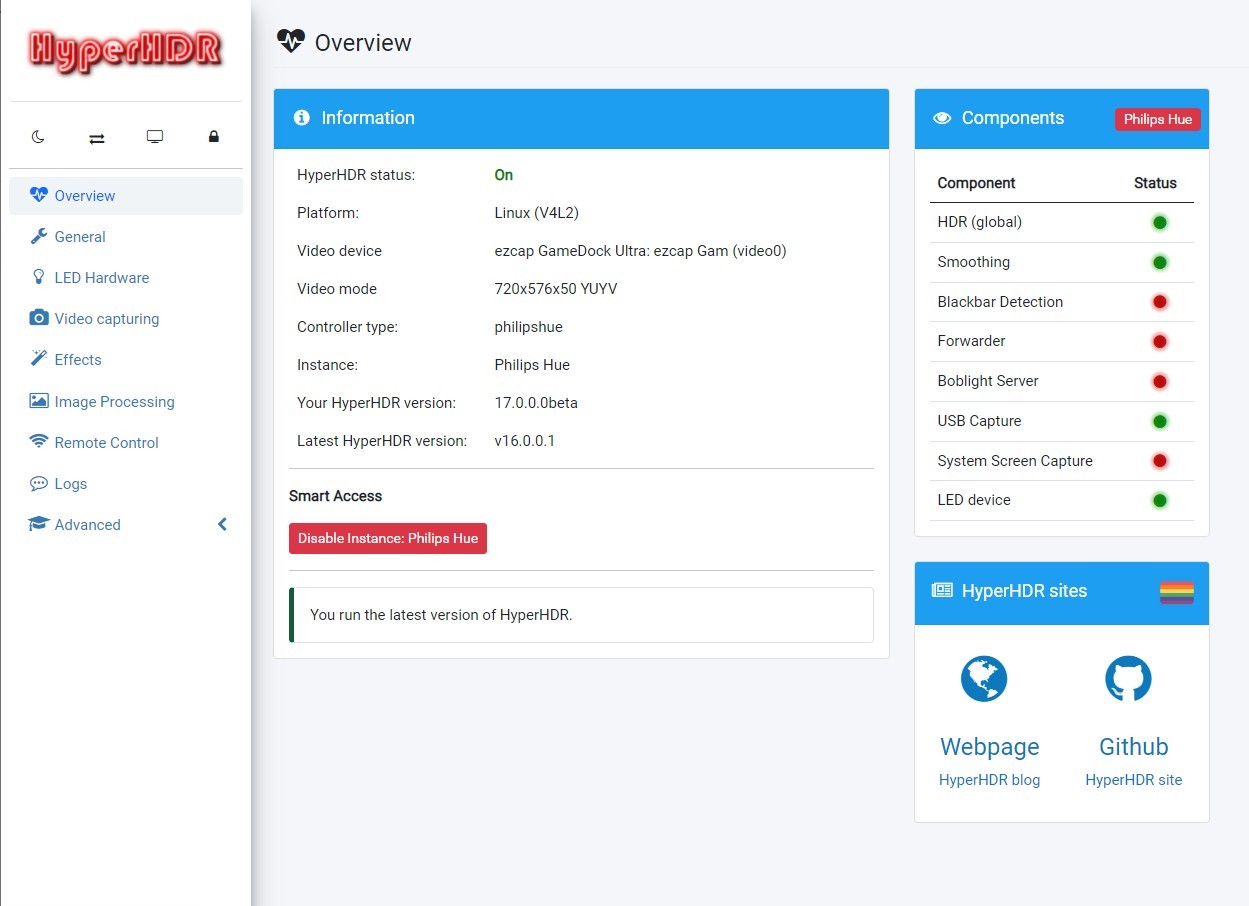Click the red Philips Hue badge
This screenshot has width=1249, height=906.
pyautogui.click(x=1158, y=119)
